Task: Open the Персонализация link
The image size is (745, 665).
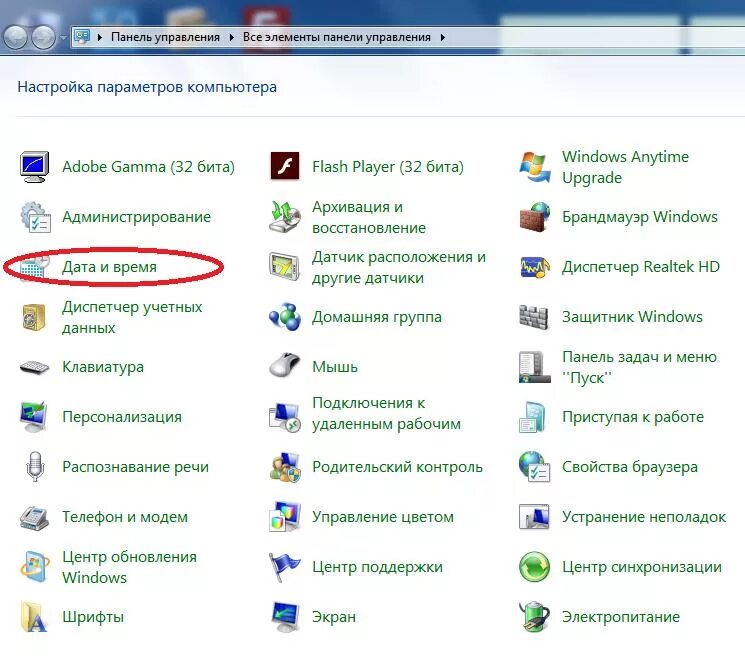Action: (122, 417)
